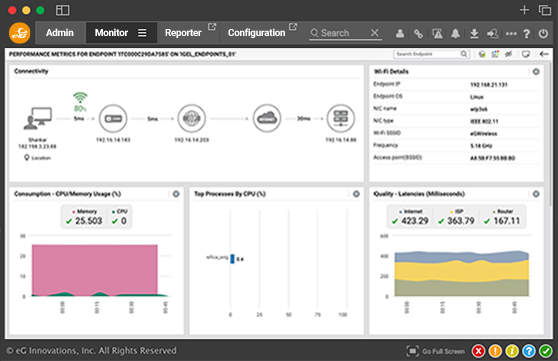Click the Internet latency value 423.29

point(415,221)
